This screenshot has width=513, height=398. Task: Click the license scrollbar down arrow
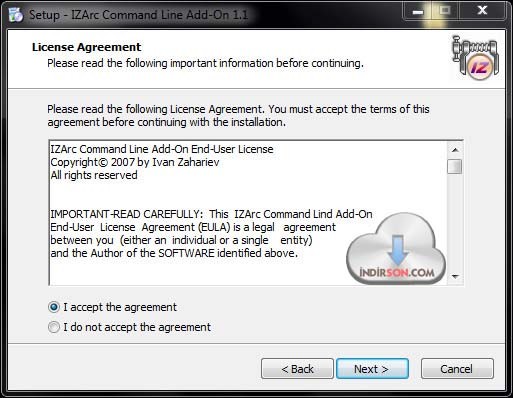click(455, 276)
